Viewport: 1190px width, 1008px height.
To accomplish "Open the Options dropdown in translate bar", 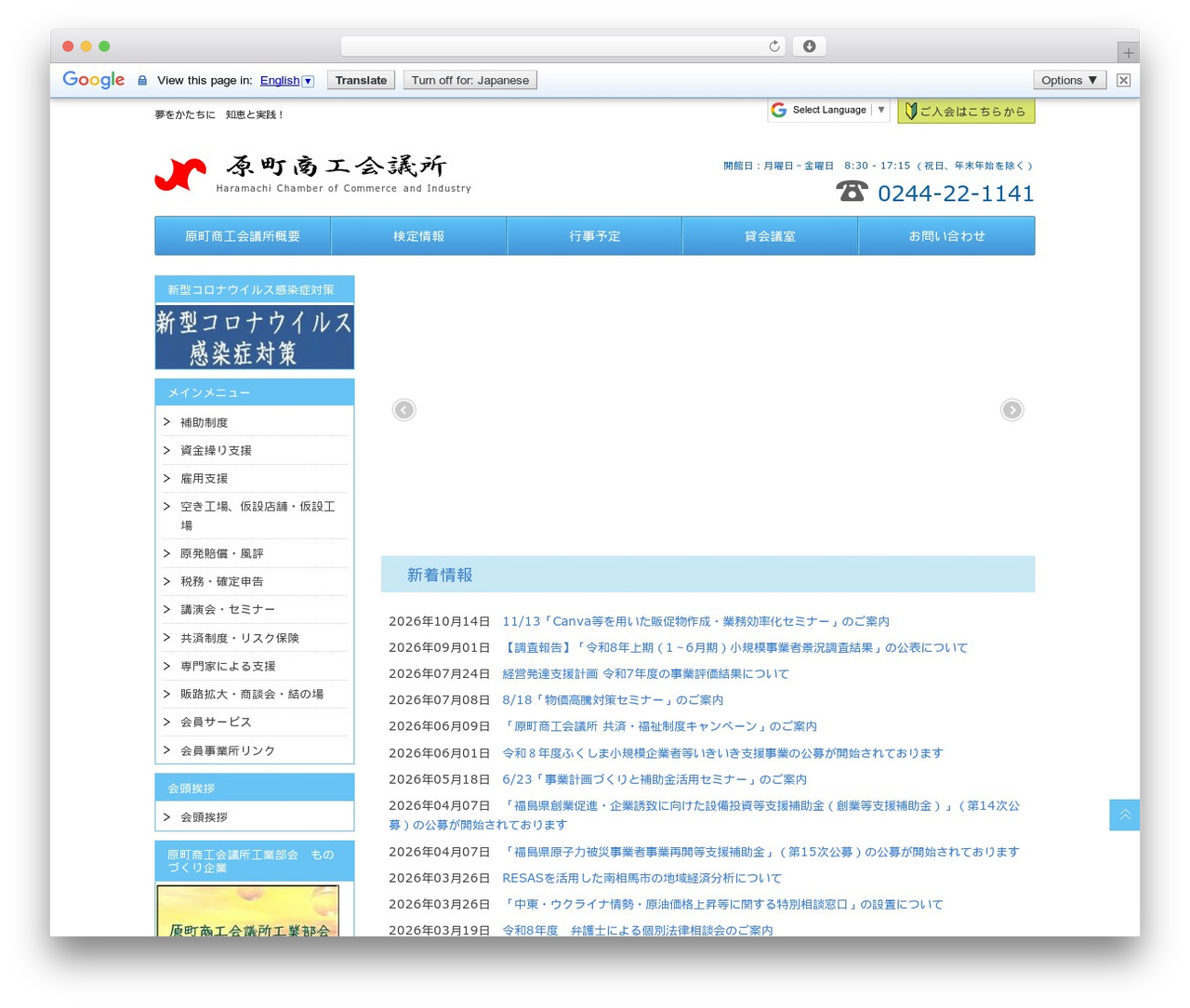I will (1069, 80).
